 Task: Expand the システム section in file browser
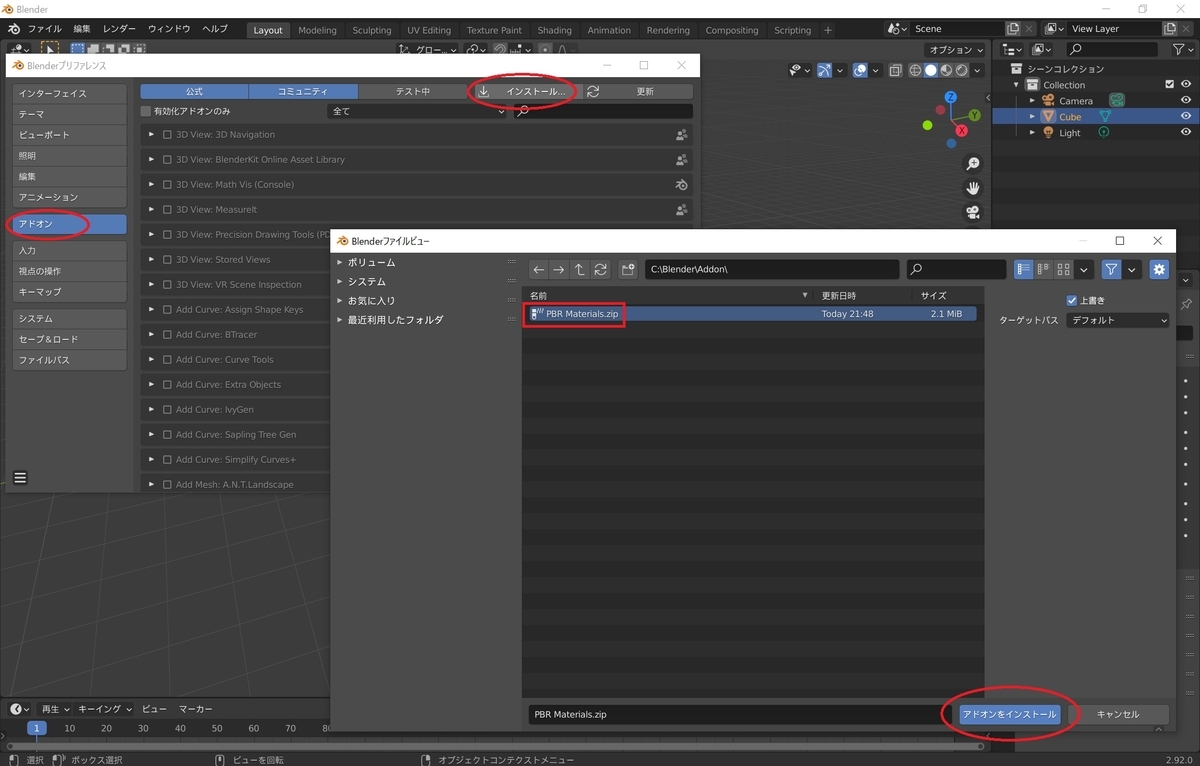340,281
